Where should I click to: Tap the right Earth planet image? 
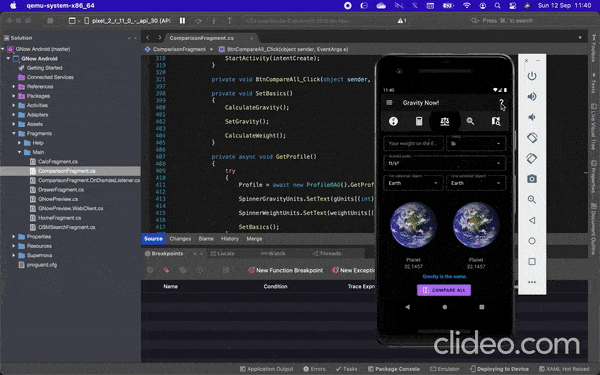(x=476, y=225)
